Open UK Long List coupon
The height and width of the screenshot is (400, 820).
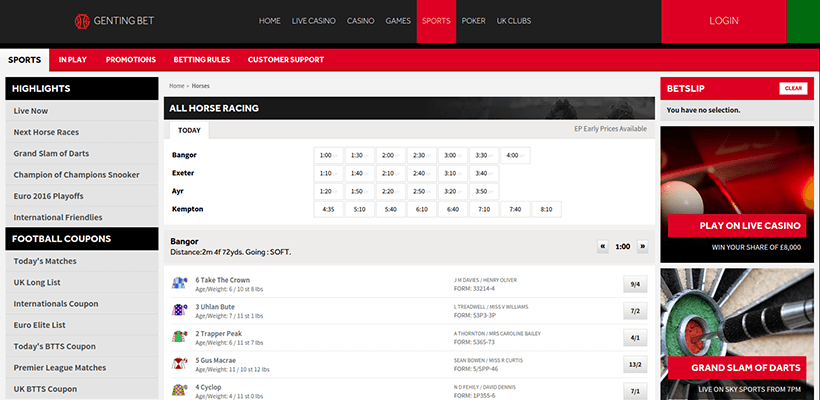(82, 282)
